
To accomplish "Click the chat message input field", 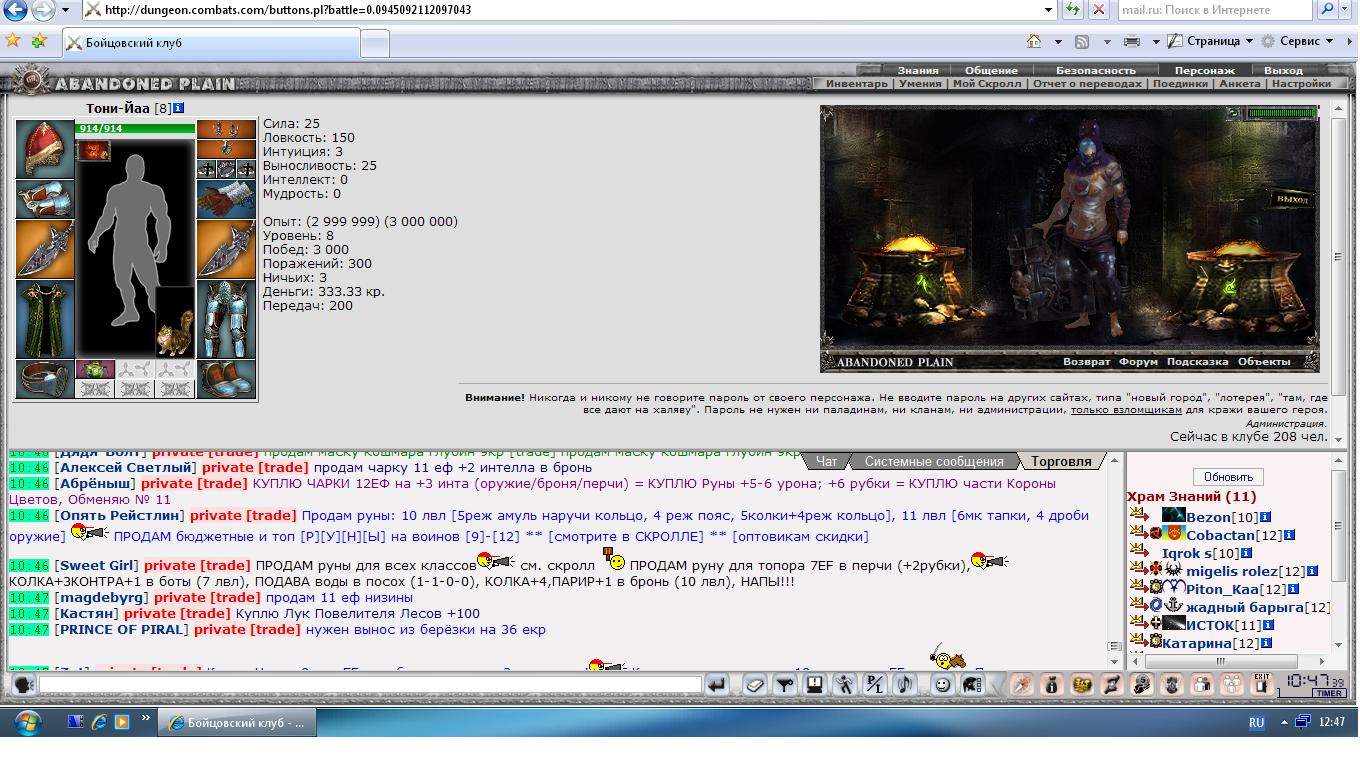I will coord(370,685).
